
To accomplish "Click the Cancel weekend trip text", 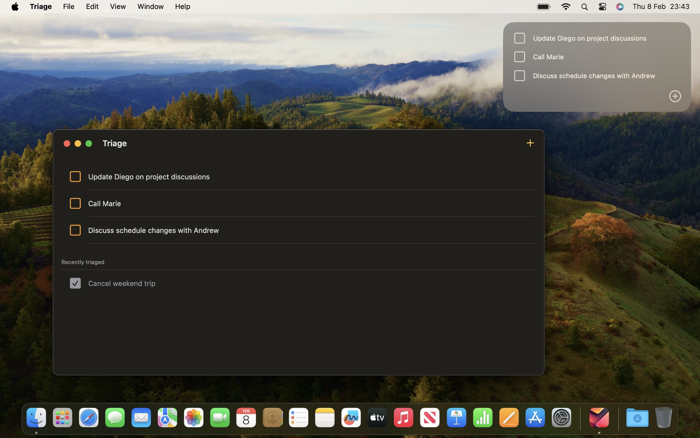I will pos(121,283).
